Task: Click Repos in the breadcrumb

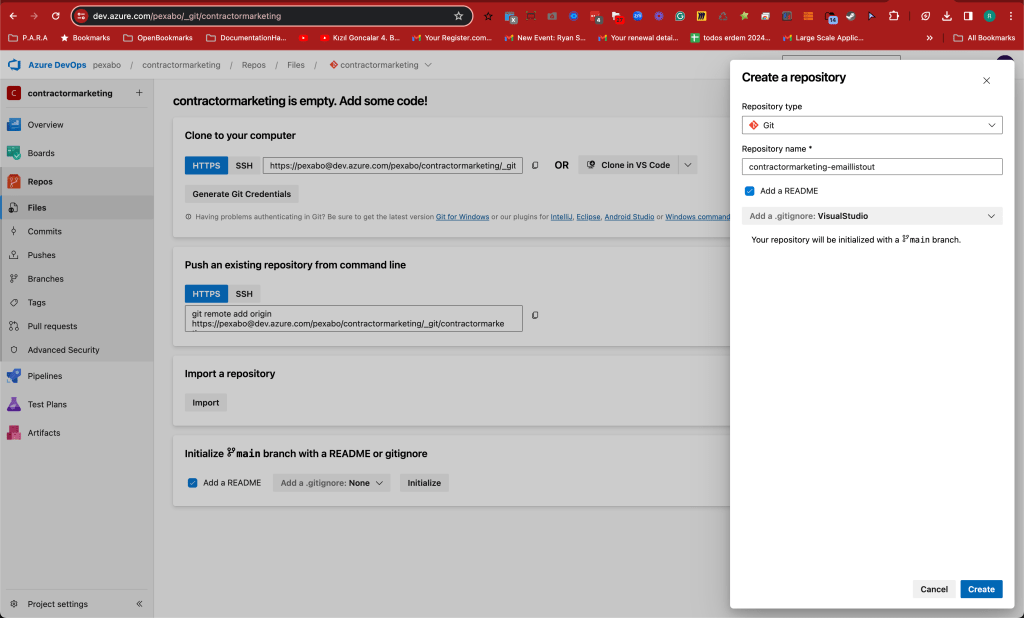Action: click(253, 65)
